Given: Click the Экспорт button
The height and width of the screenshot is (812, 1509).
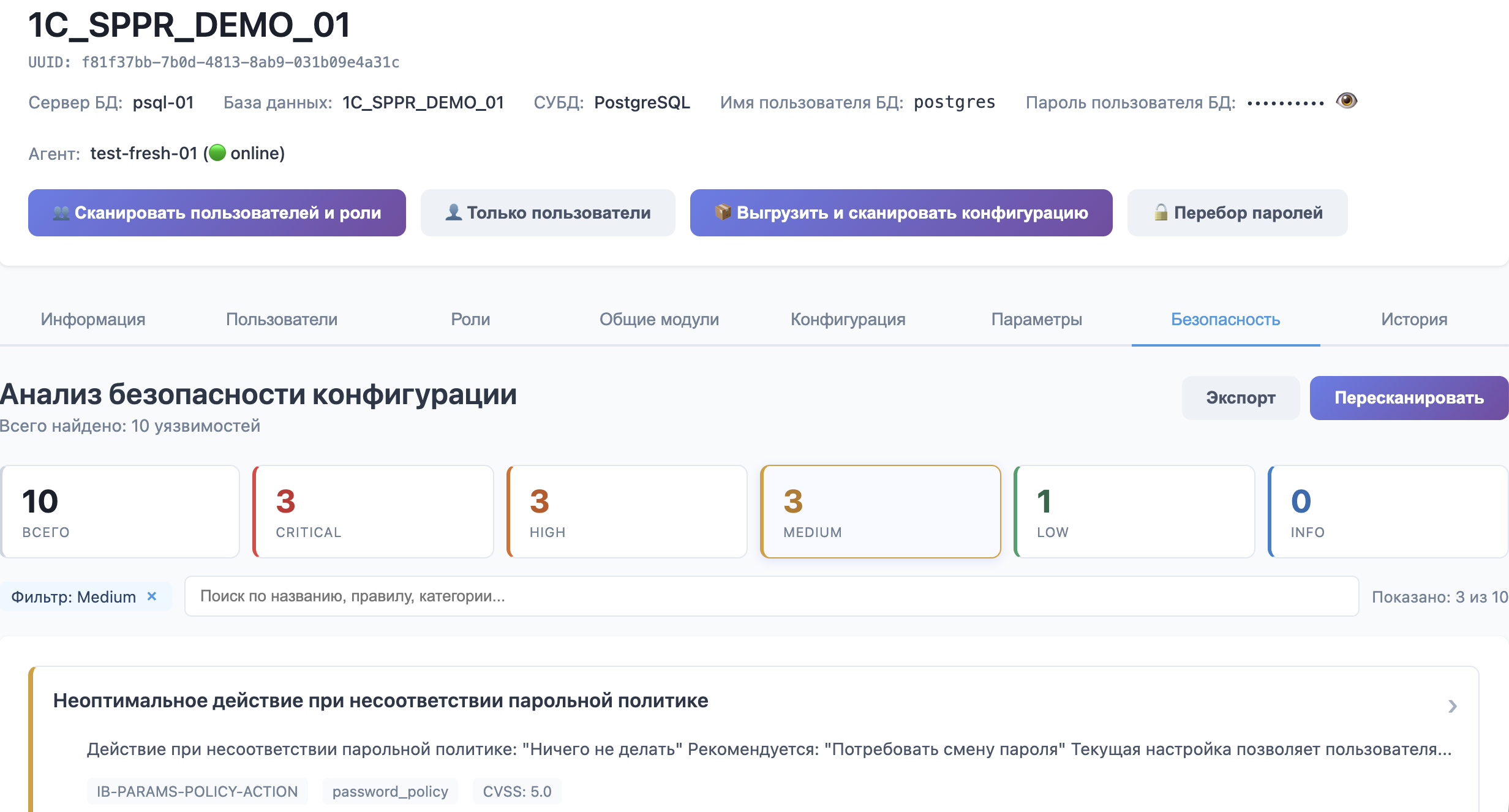Looking at the screenshot, I should tap(1241, 397).
